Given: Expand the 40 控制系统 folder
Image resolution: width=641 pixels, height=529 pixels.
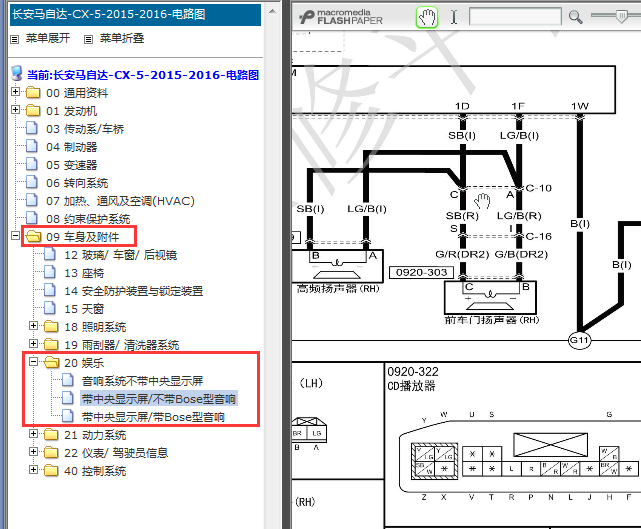Looking at the screenshot, I should pos(33,469).
